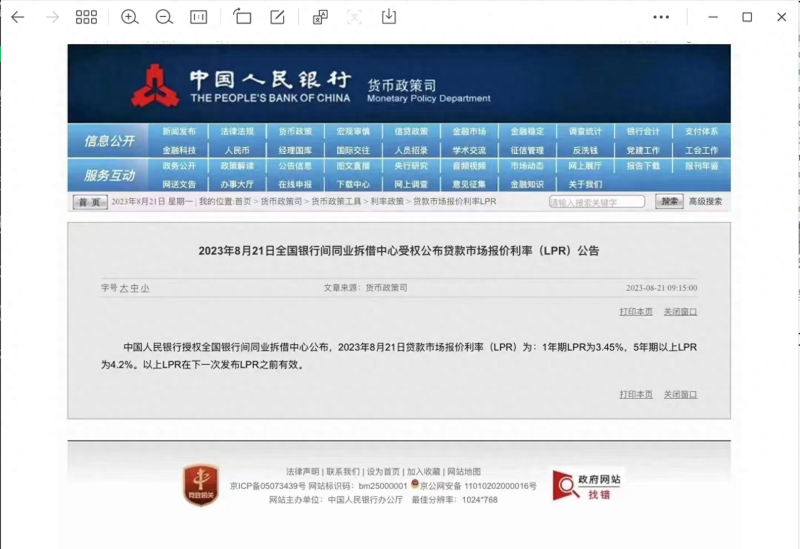Open the 人员招录 menu item

411,151
